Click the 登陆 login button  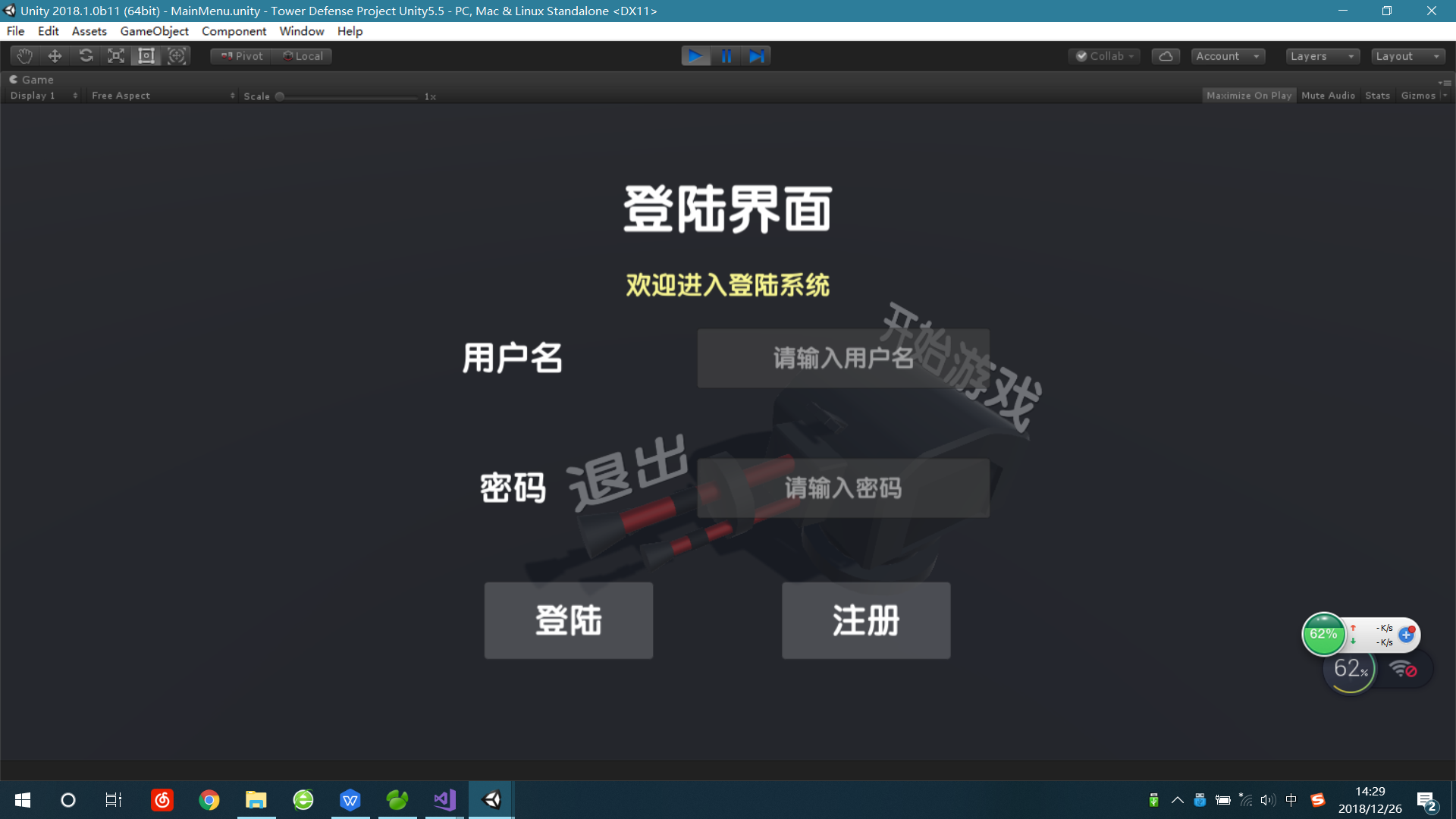click(x=568, y=620)
